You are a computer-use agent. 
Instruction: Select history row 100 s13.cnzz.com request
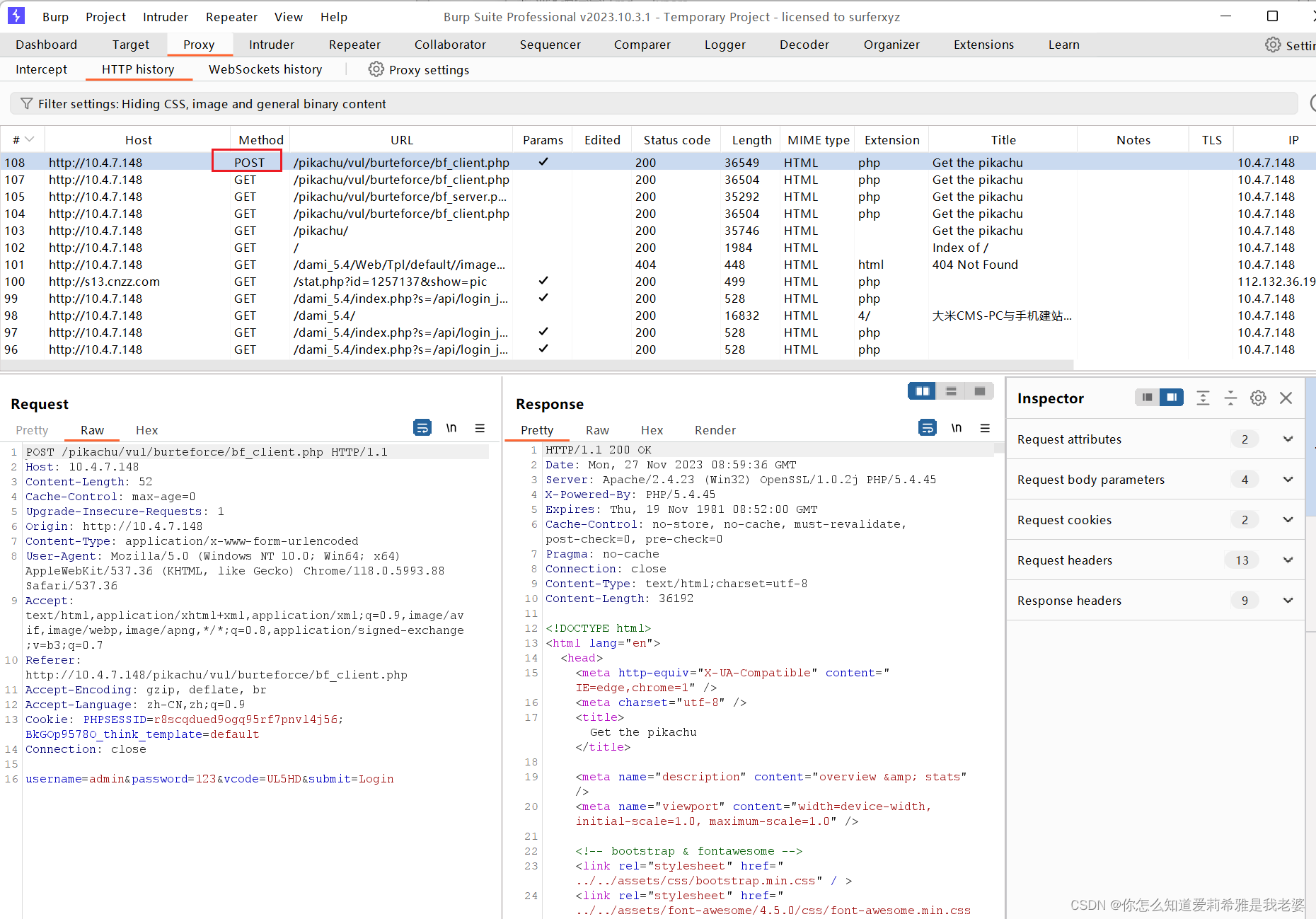658,282
